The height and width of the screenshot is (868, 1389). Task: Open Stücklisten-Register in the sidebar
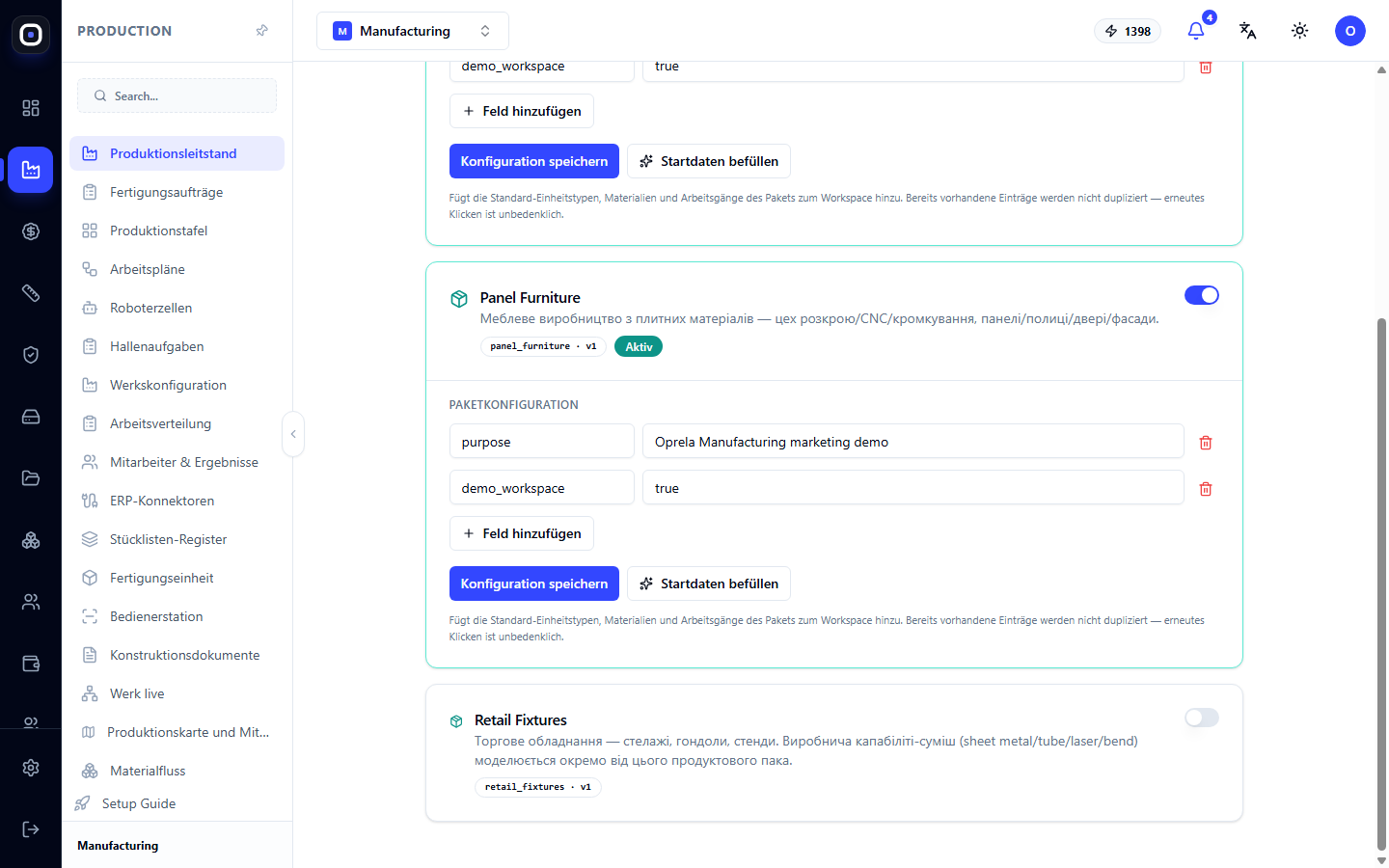(177, 539)
